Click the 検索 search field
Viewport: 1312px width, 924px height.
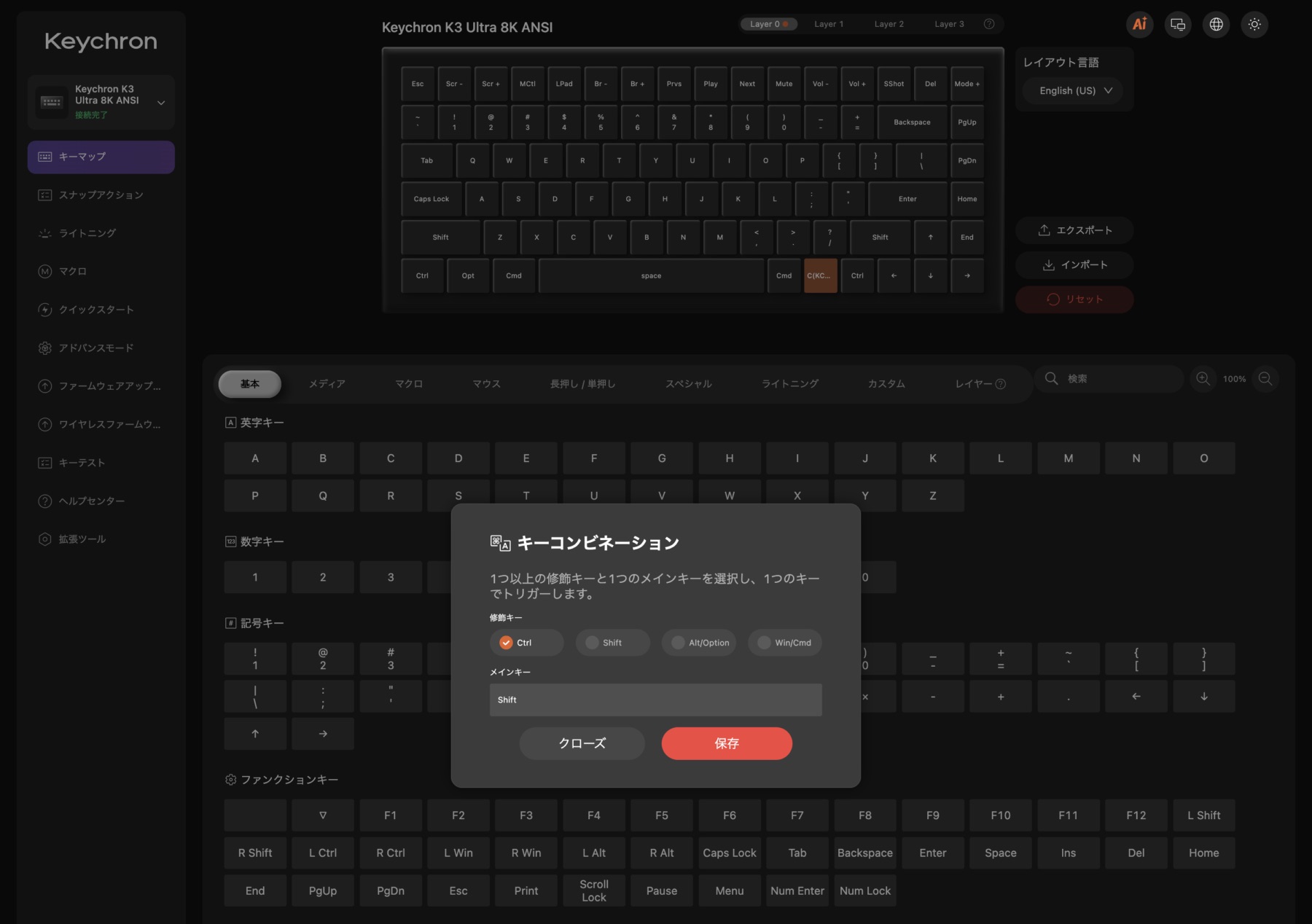coord(1109,379)
